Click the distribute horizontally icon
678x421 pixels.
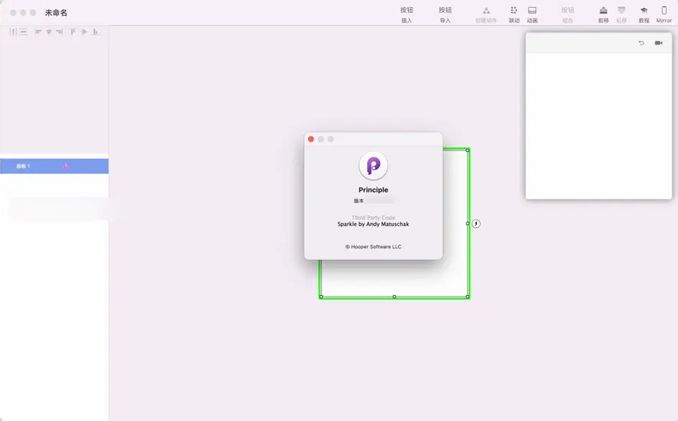pos(13,32)
